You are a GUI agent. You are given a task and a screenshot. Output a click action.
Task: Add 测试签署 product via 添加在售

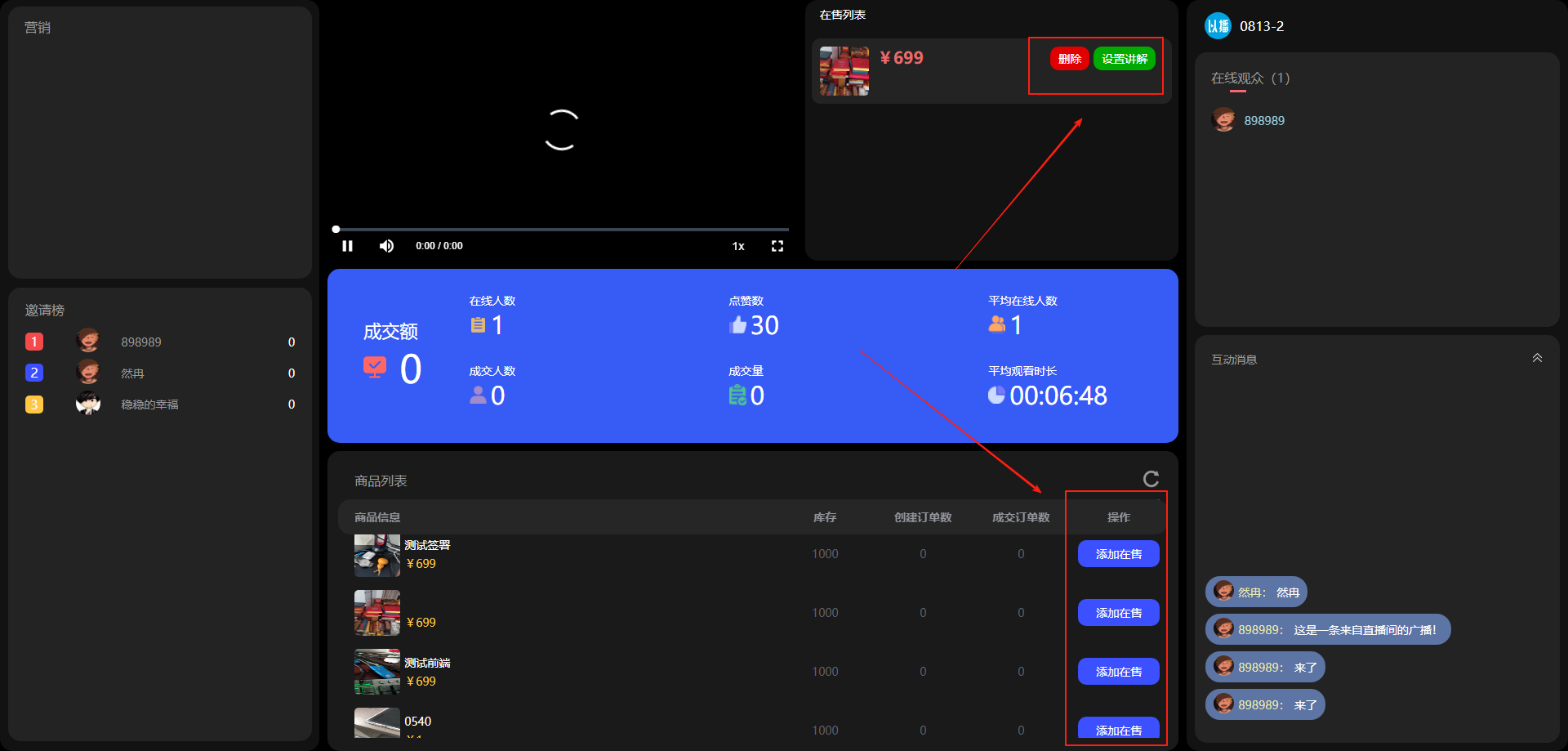click(1118, 554)
